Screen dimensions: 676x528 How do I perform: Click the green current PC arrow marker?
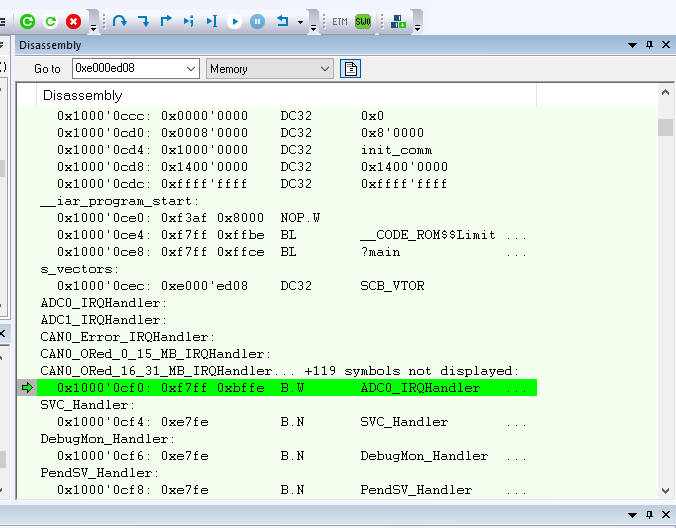click(x=27, y=388)
